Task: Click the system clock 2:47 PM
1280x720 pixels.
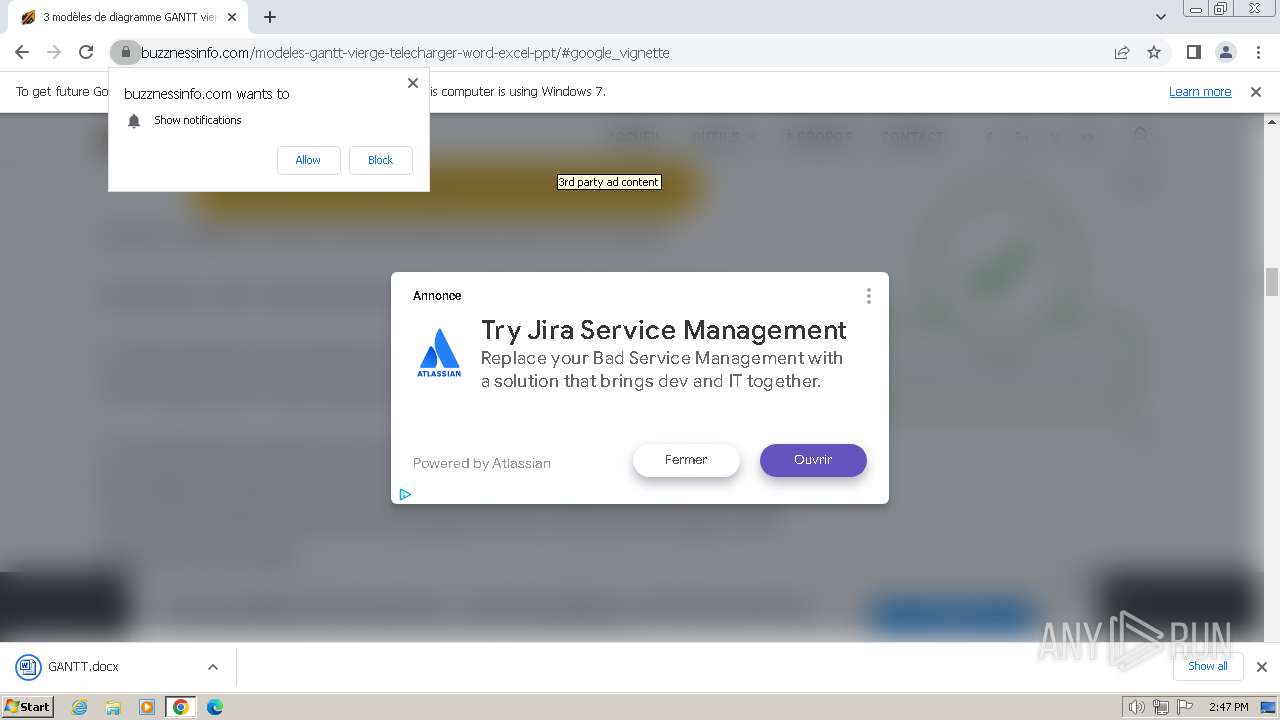Action: point(1228,707)
